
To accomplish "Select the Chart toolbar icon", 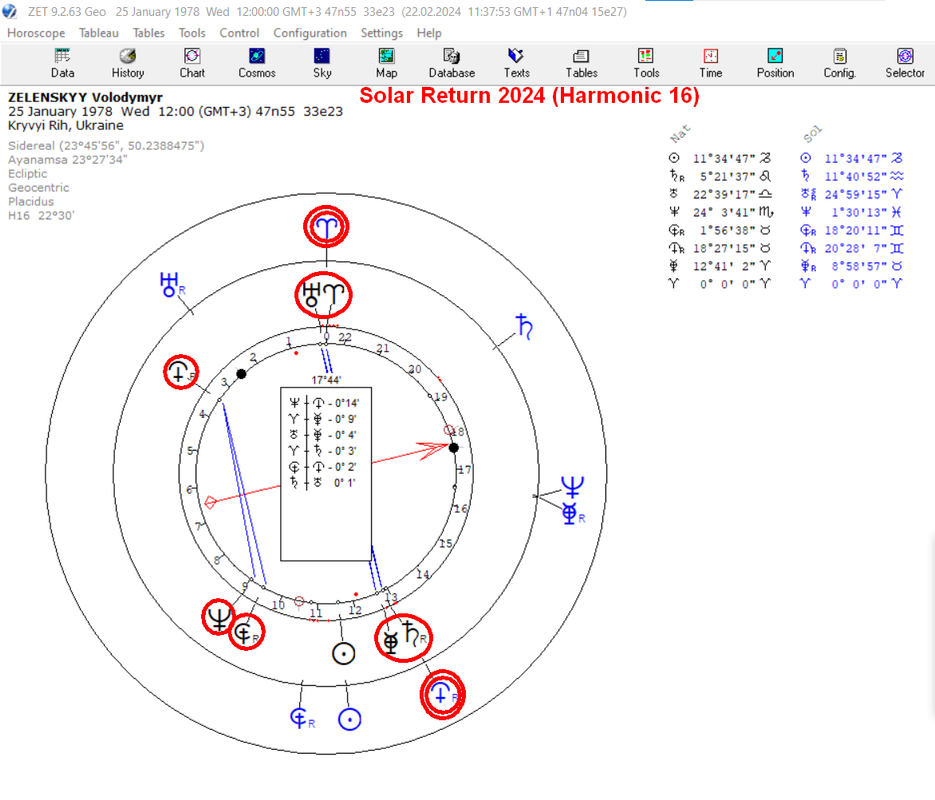I will coord(192,64).
